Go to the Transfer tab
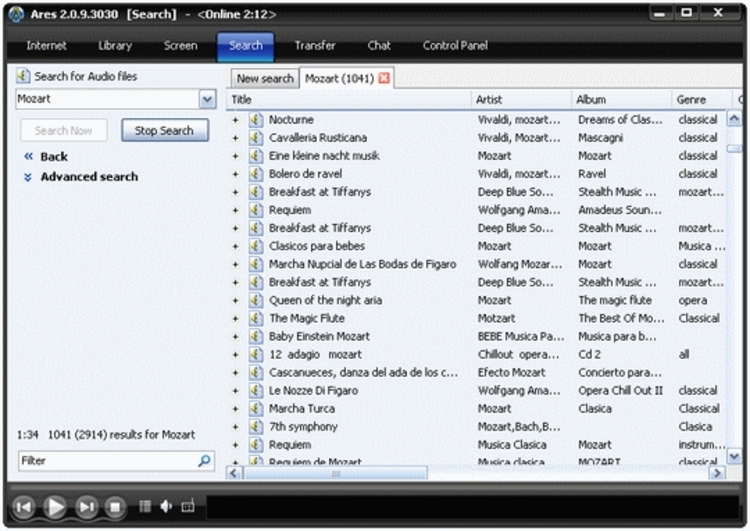The height and width of the screenshot is (531, 750). click(315, 46)
